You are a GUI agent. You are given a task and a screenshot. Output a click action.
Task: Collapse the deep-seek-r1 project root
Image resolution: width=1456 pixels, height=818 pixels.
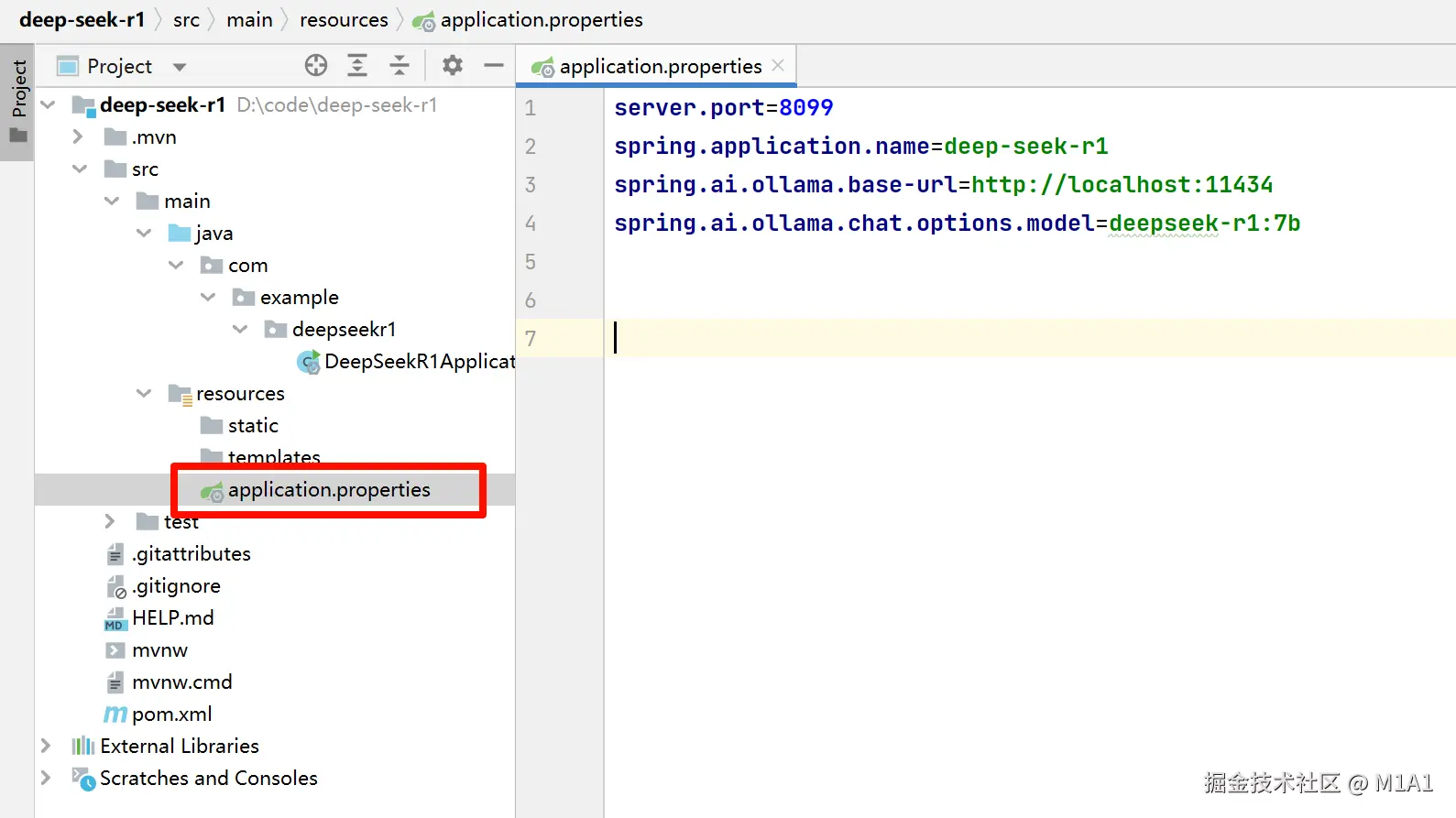coord(49,105)
